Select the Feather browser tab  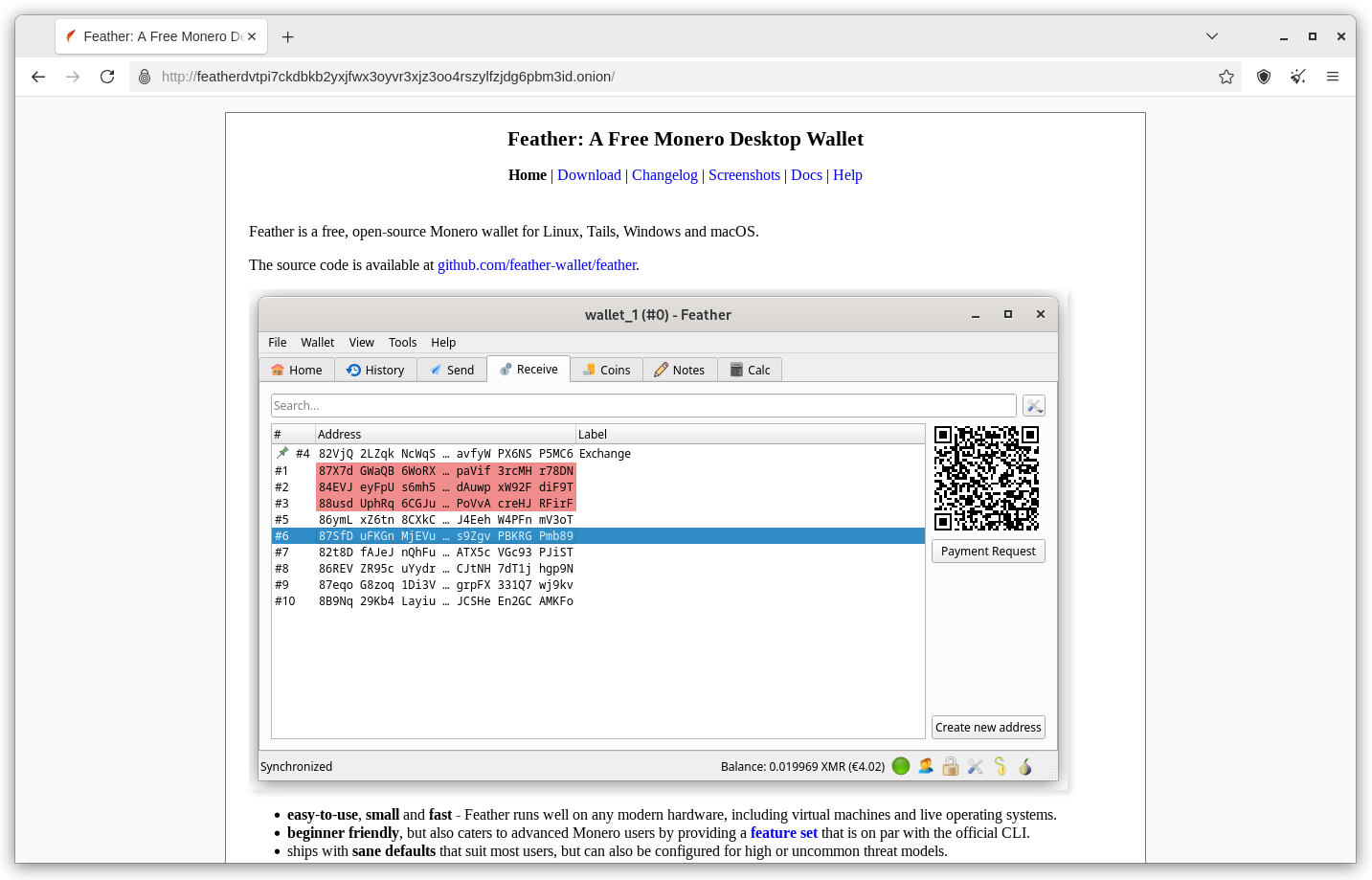(x=153, y=36)
